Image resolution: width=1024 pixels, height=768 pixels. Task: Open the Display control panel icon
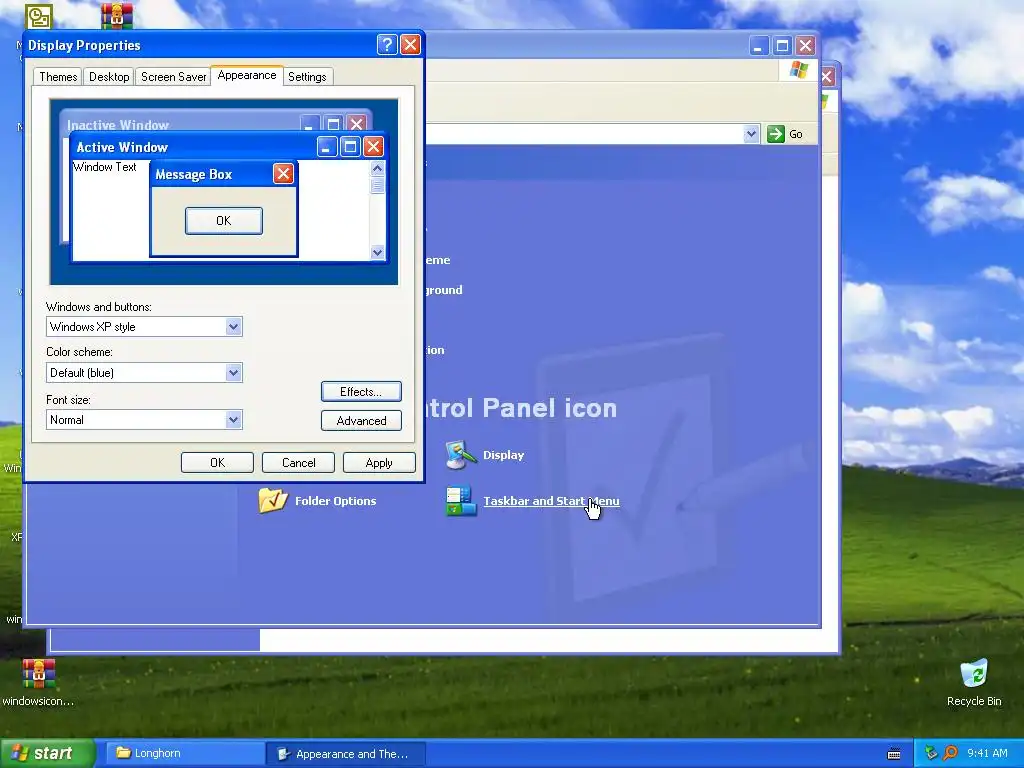coord(461,455)
